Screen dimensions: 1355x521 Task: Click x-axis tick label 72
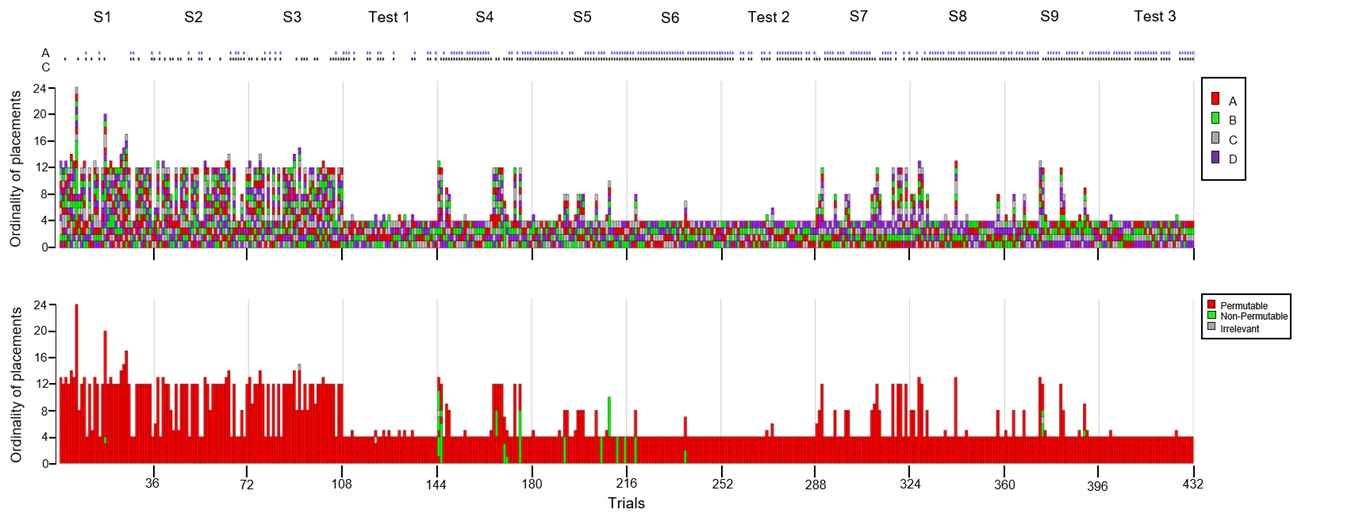[247, 485]
